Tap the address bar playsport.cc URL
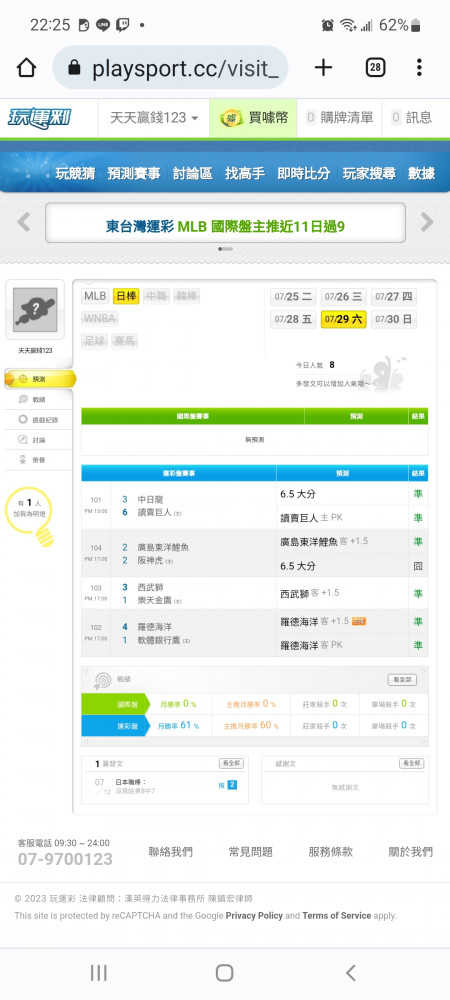Screen dimensions: 450x1000 (171, 68)
